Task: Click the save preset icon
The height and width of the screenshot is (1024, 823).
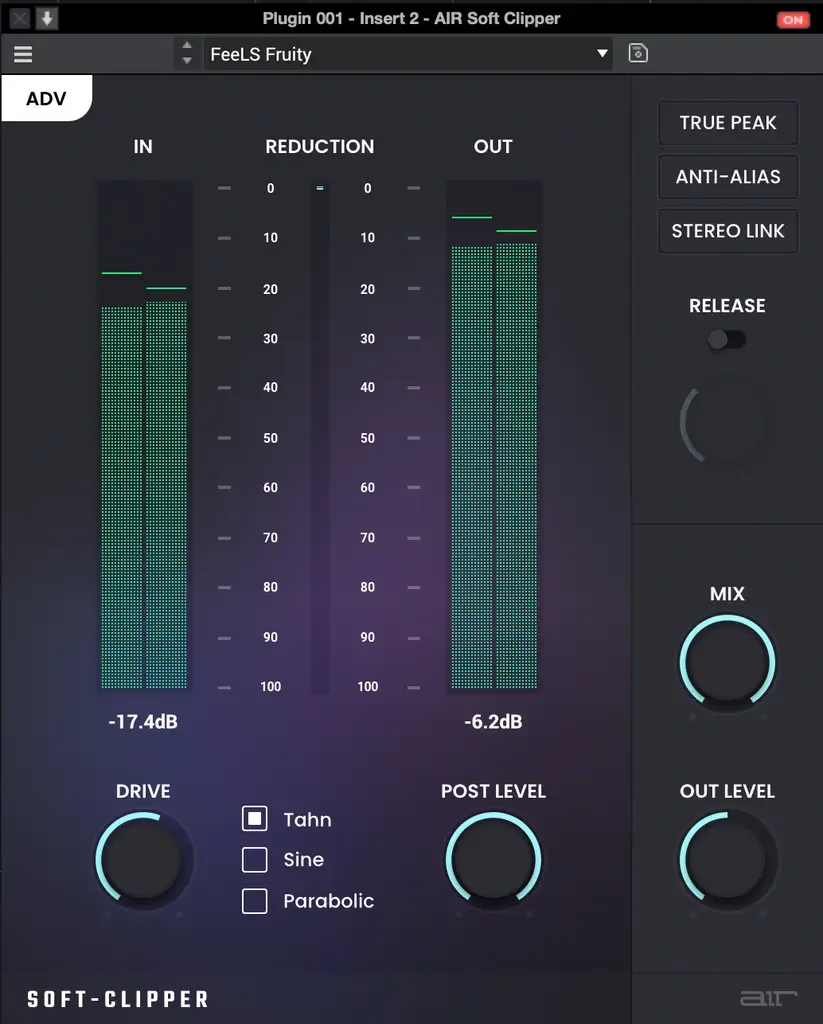Action: click(x=637, y=53)
